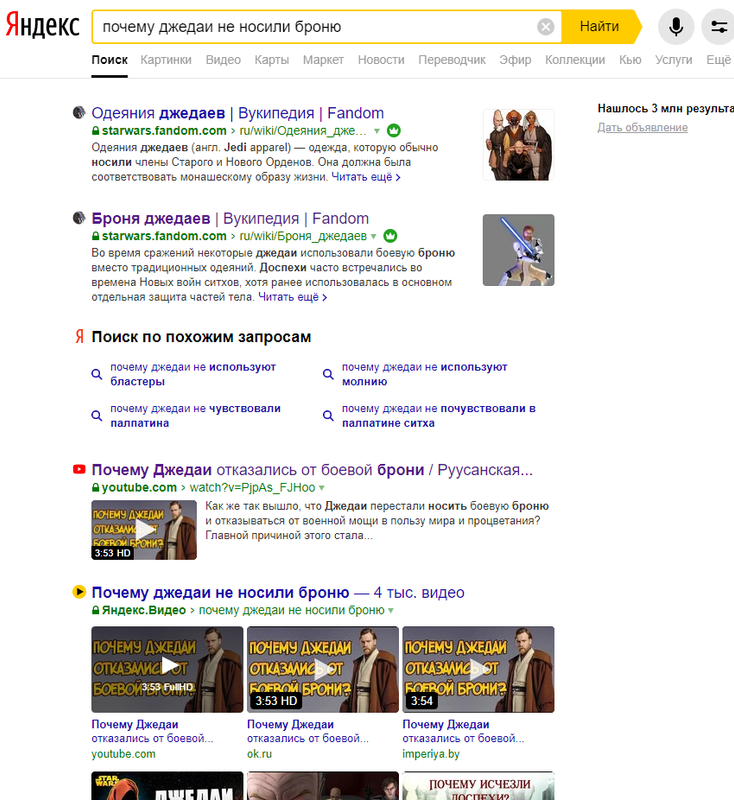Click favicon next to Броня джедаев result
This screenshot has width=734, height=800.
point(79,218)
